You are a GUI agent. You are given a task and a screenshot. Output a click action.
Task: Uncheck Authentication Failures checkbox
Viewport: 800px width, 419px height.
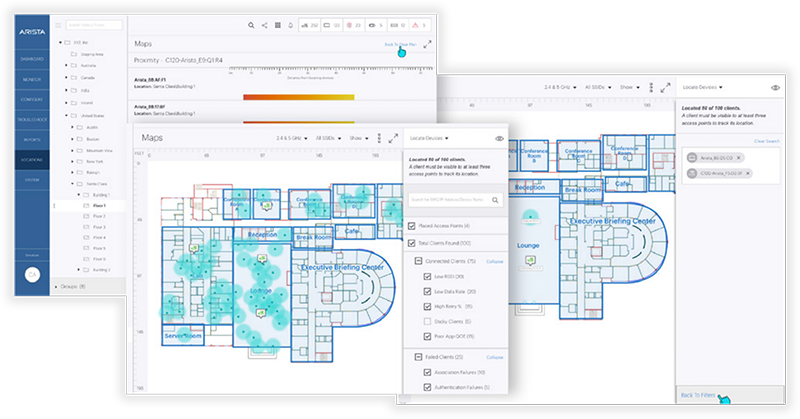[x=428, y=387]
